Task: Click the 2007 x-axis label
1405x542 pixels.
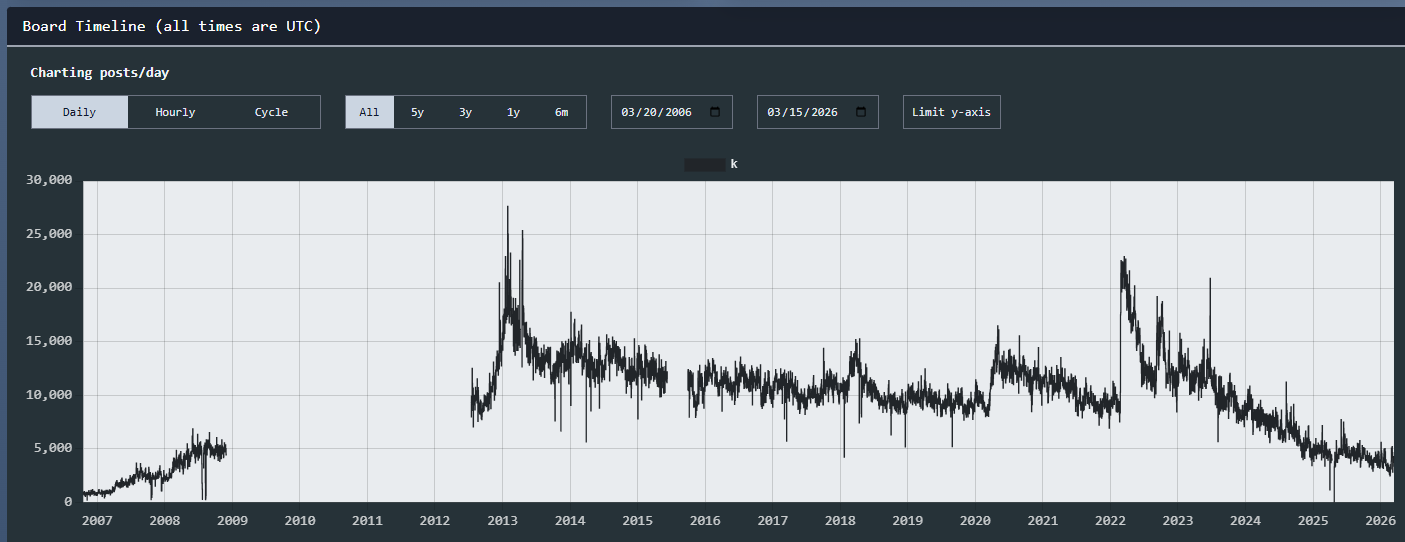Action: [97, 521]
